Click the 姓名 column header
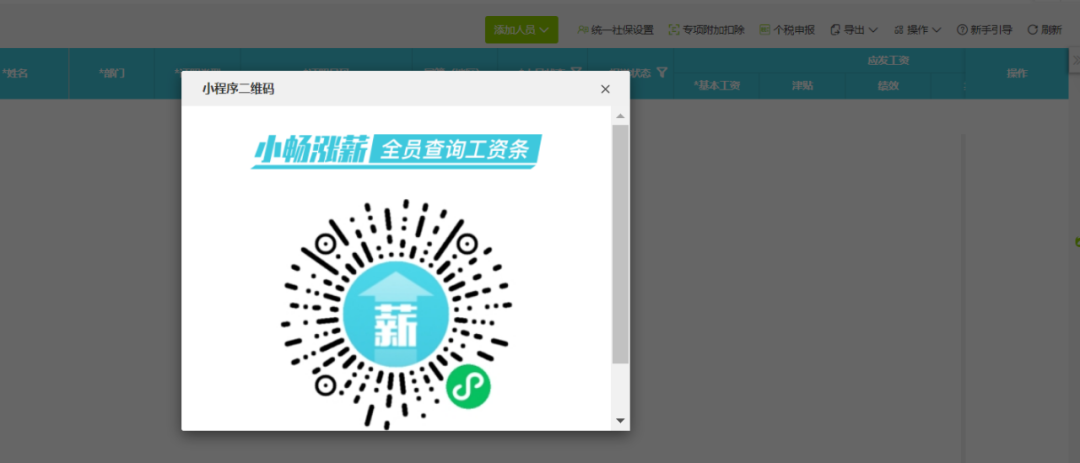The image size is (1080, 463). coord(15,73)
